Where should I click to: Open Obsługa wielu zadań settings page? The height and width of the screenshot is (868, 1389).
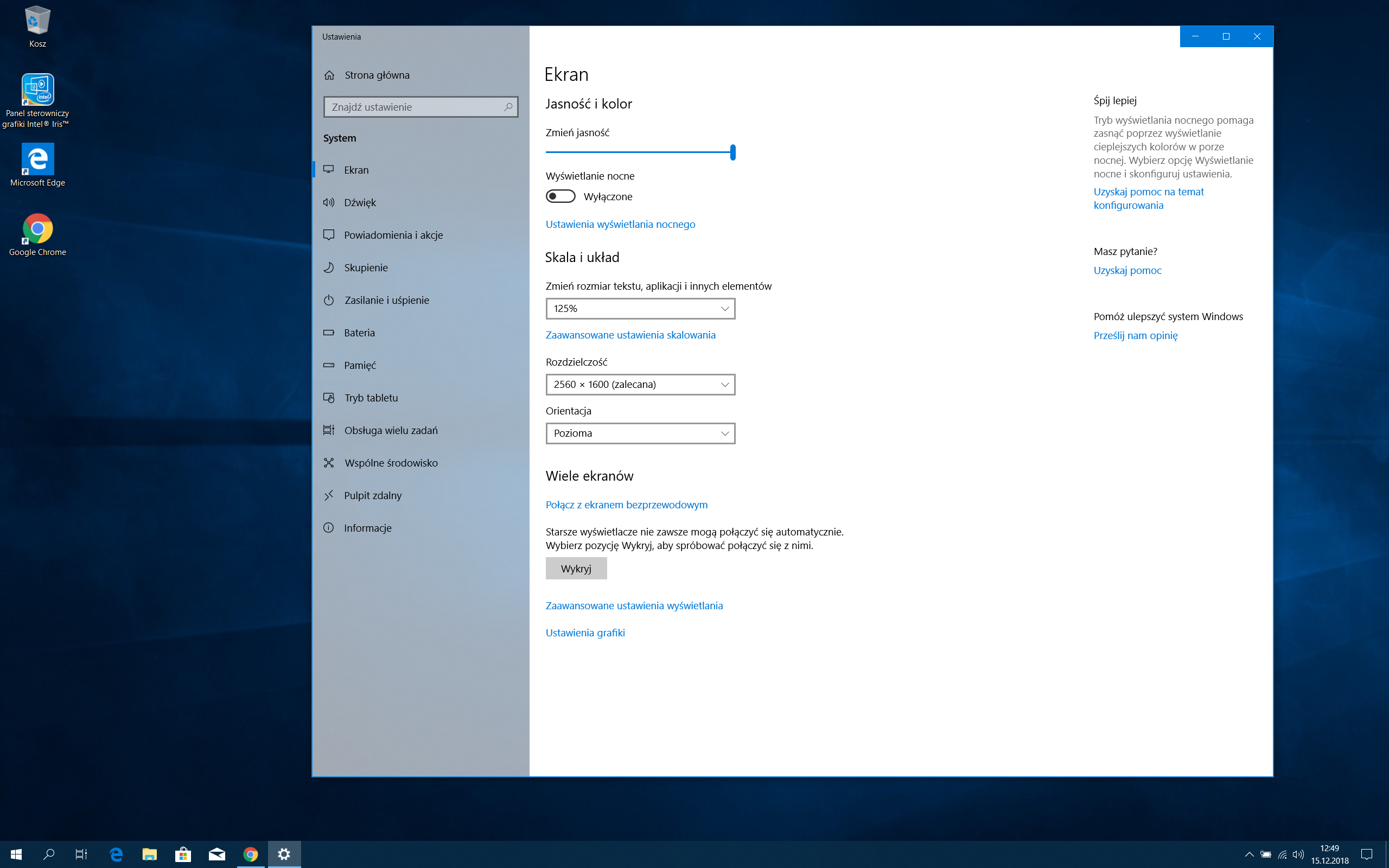[x=420, y=430]
